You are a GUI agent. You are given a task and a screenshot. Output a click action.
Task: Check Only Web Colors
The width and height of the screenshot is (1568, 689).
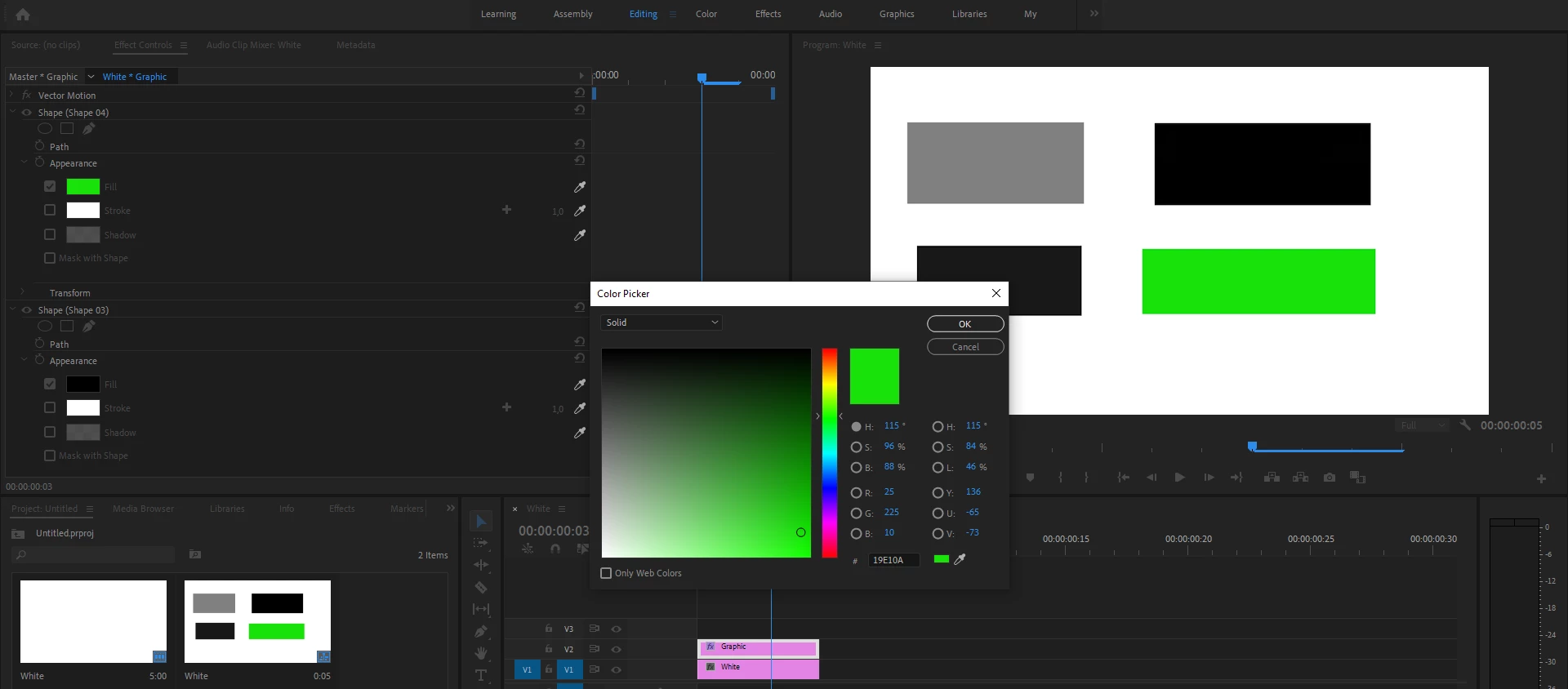606,573
